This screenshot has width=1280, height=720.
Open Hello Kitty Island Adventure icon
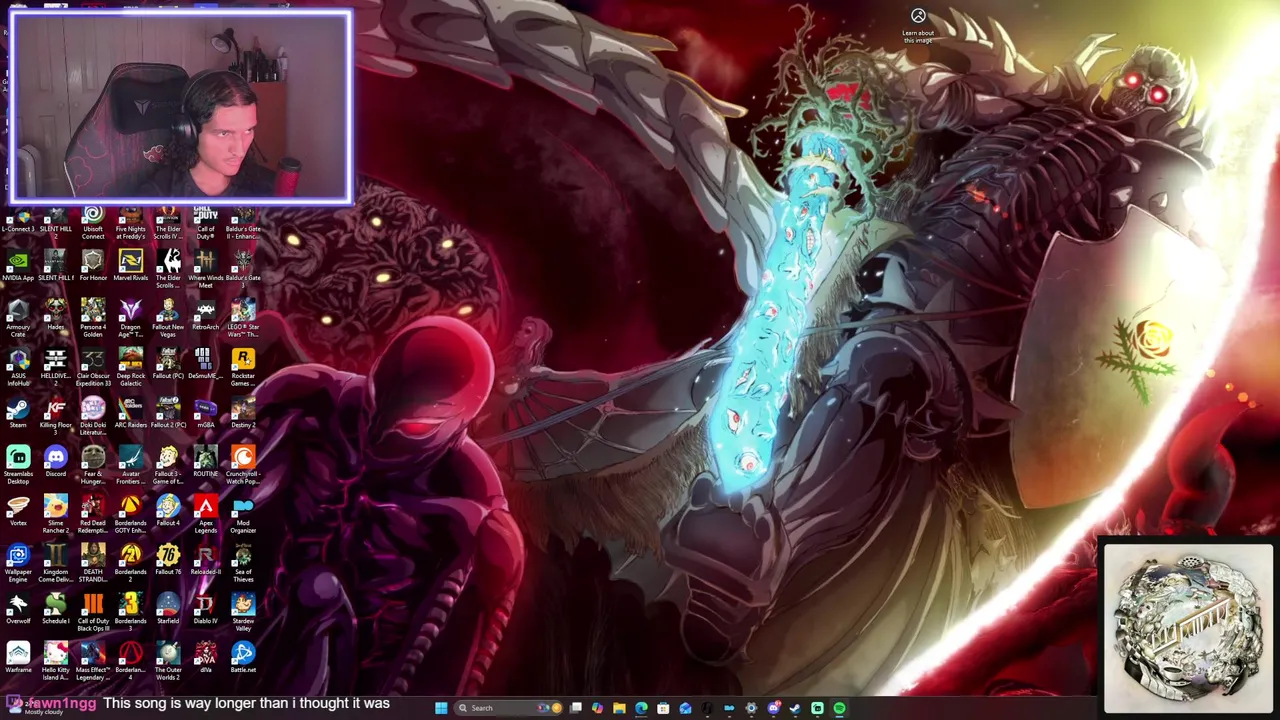click(x=55, y=662)
